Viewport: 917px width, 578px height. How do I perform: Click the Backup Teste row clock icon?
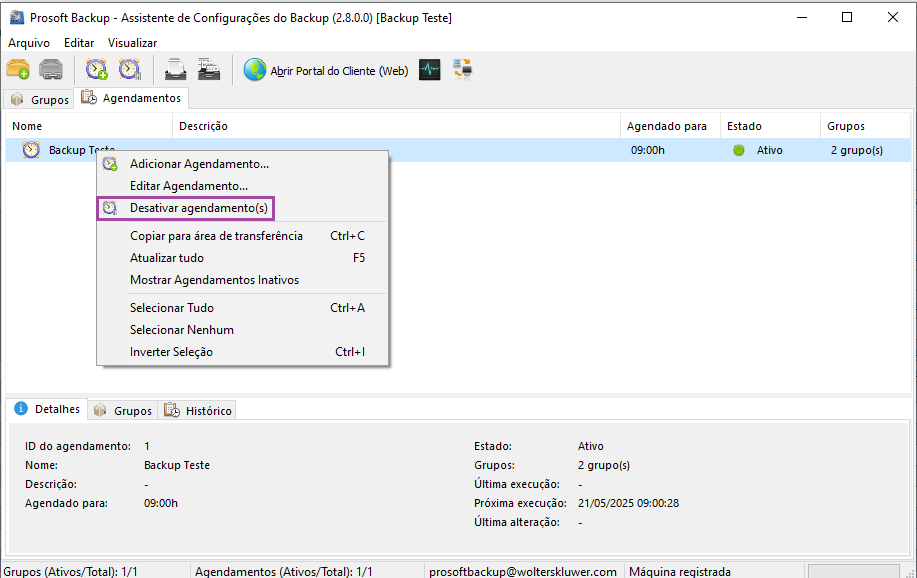[x=31, y=150]
